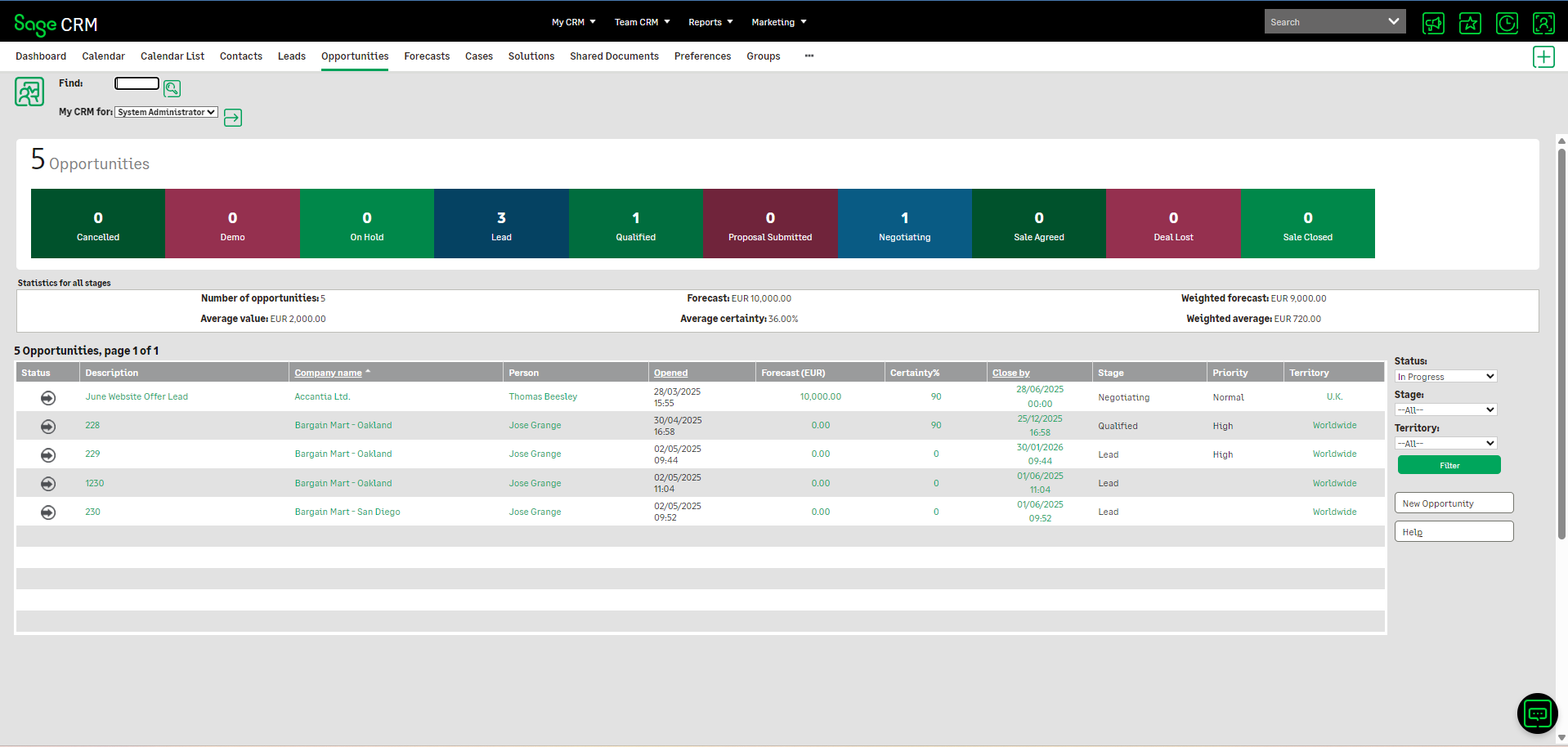This screenshot has height=747, width=1568.
Task: Click the green Filter button
Action: (1449, 465)
